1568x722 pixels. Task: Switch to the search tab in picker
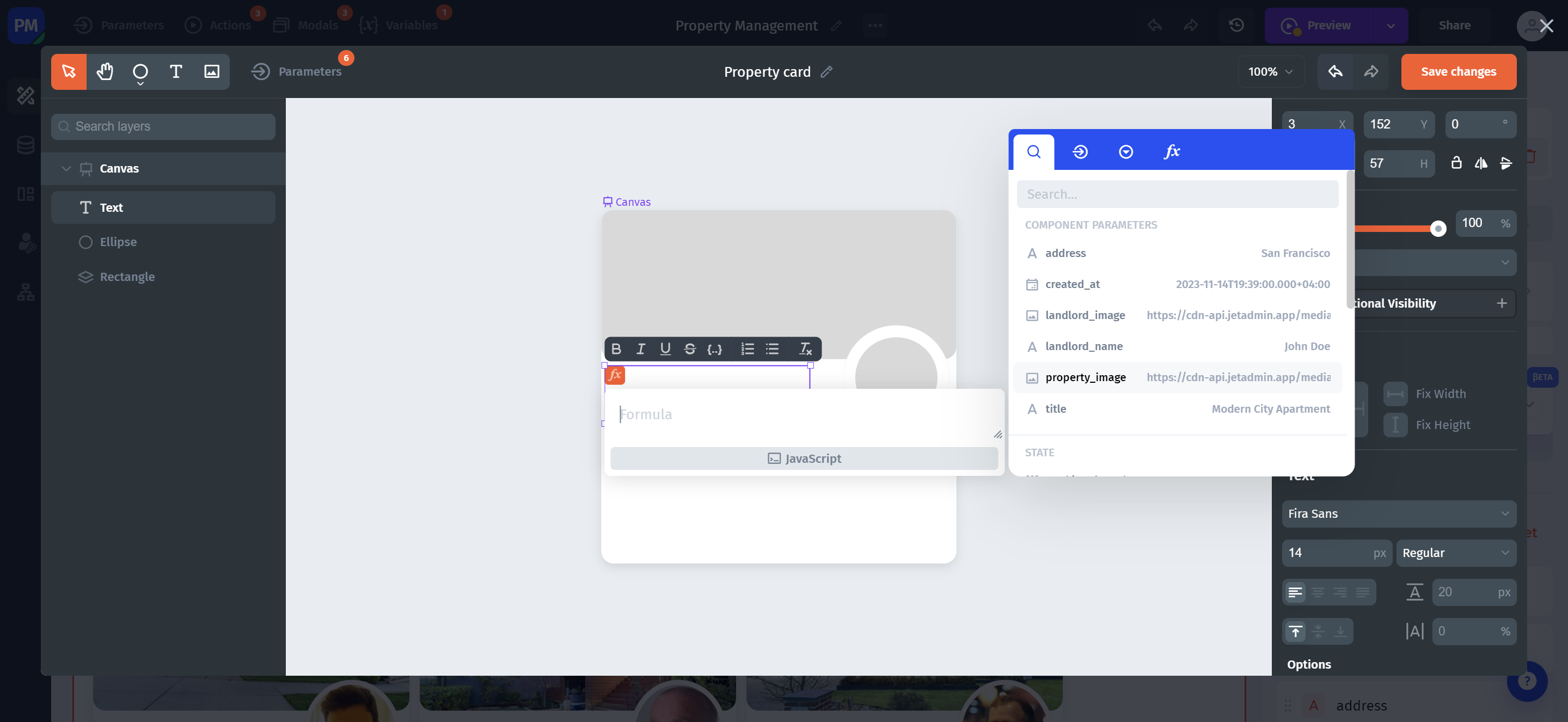tap(1033, 151)
